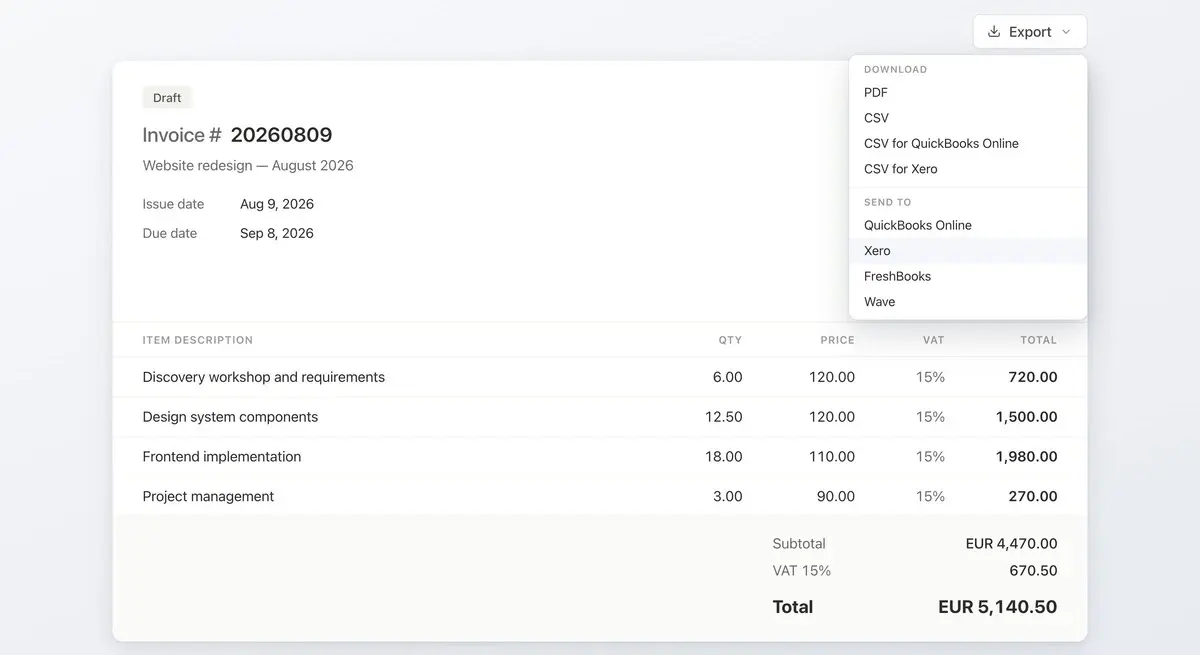Send invoice to Xero

point(968,251)
